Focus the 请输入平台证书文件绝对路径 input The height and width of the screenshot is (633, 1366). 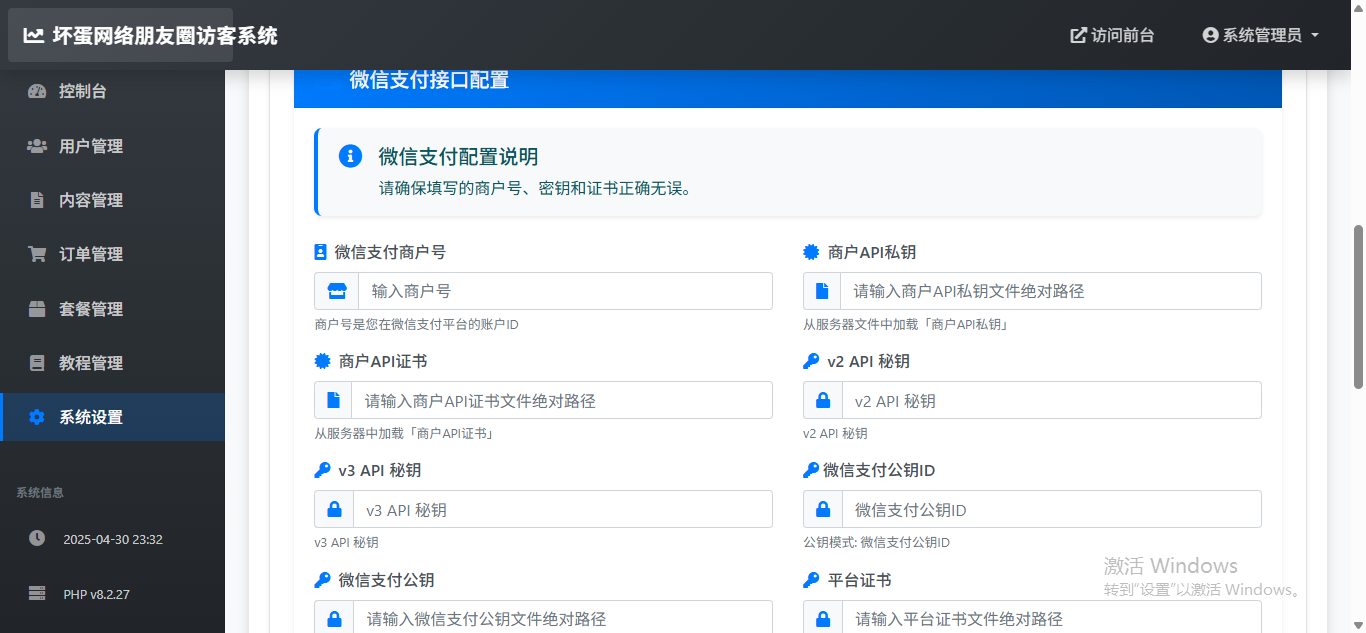pyautogui.click(x=1052, y=618)
